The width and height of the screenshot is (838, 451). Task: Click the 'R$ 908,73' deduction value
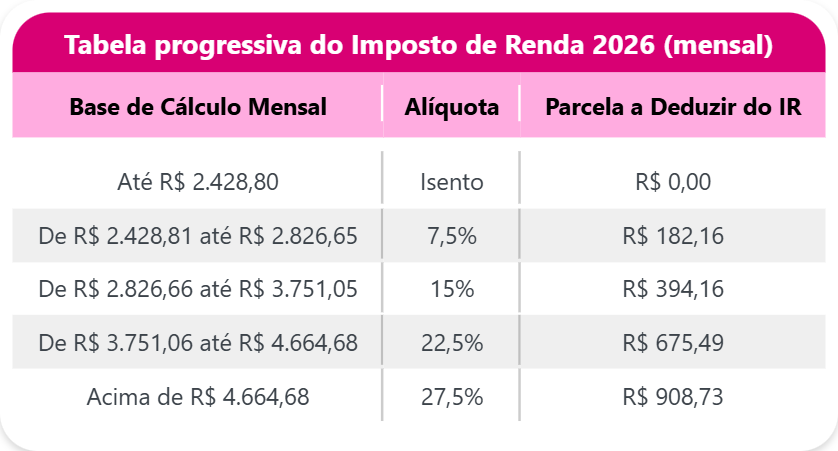[x=673, y=396]
